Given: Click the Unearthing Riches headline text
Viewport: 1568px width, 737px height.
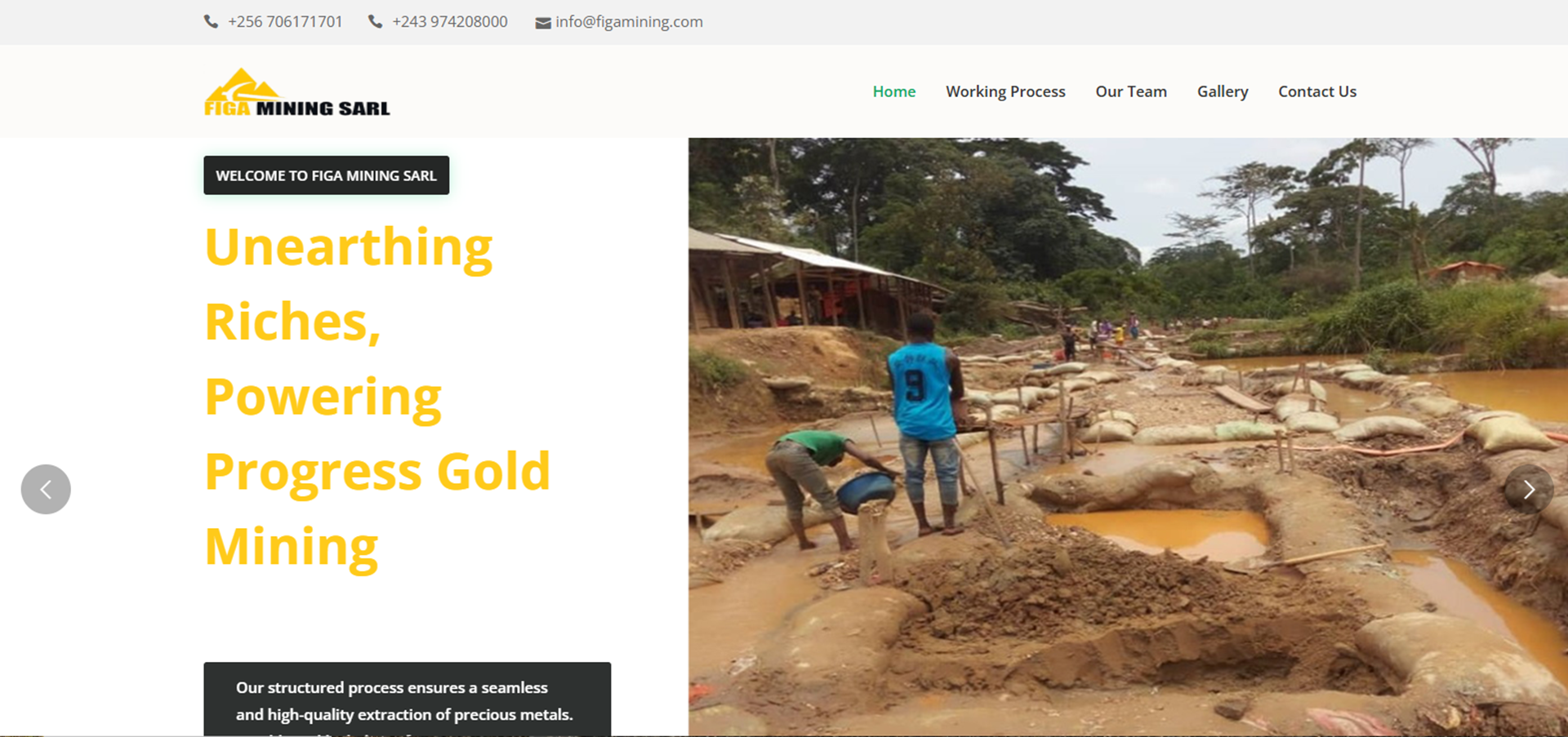Looking at the screenshot, I should click(349, 283).
